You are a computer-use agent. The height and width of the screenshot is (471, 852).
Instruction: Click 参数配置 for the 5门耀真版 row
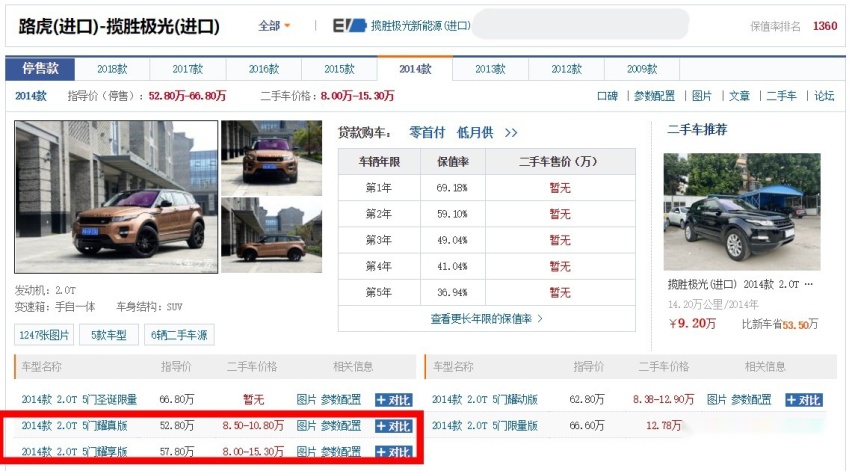pyautogui.click(x=341, y=426)
